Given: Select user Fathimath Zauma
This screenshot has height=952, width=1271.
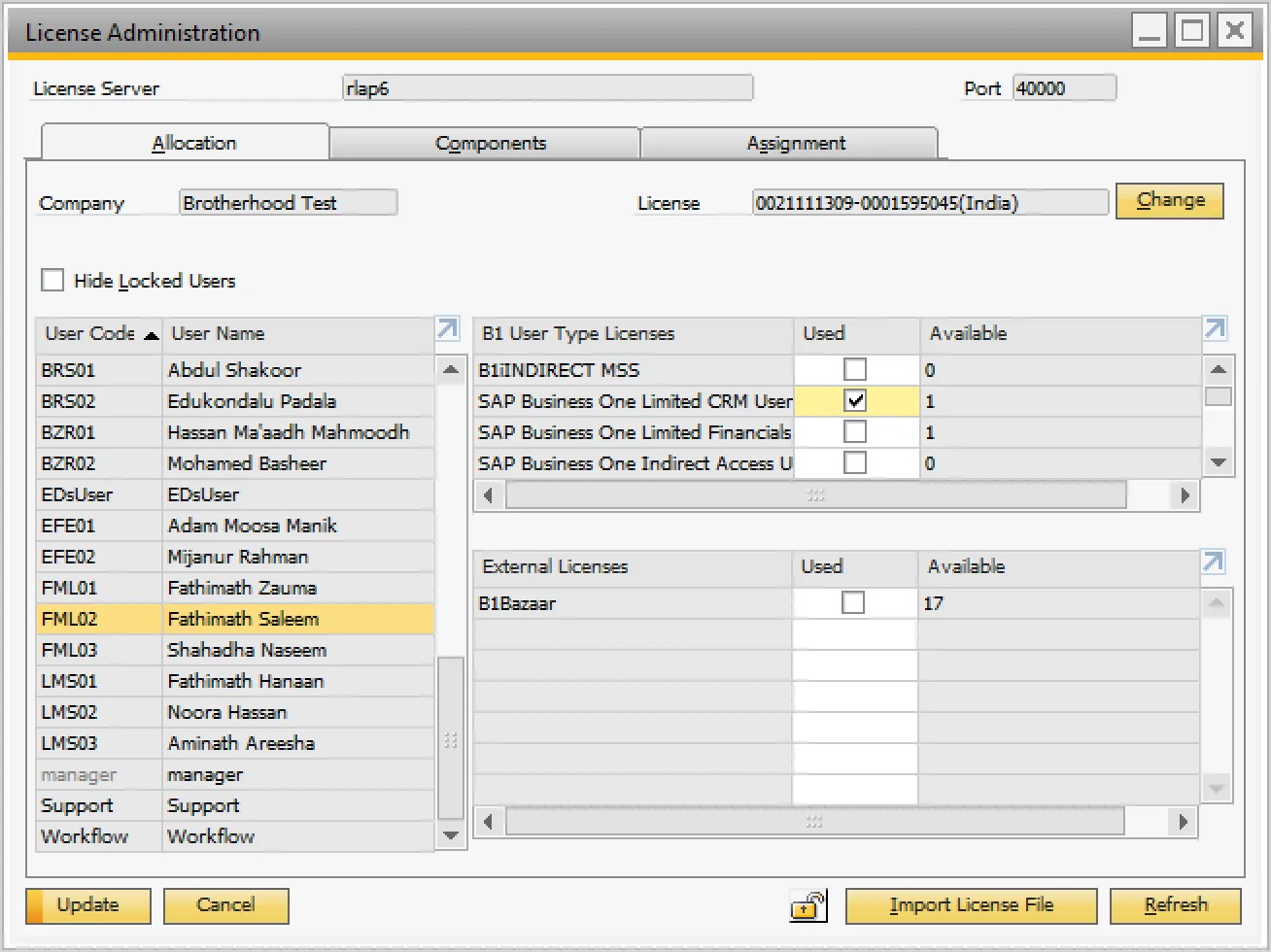Looking at the screenshot, I should 235,588.
